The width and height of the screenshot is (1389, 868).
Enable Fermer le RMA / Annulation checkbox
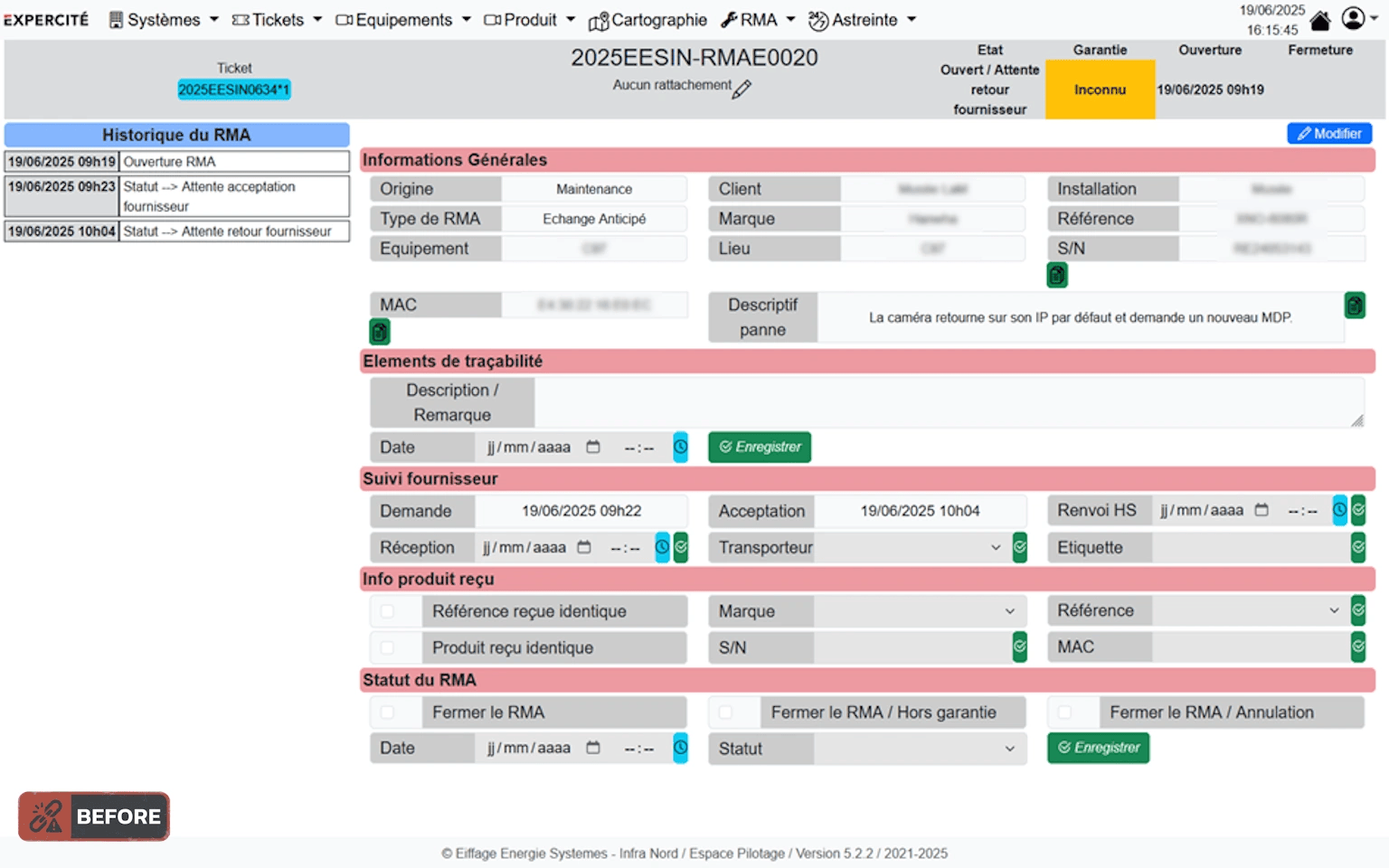point(1065,712)
